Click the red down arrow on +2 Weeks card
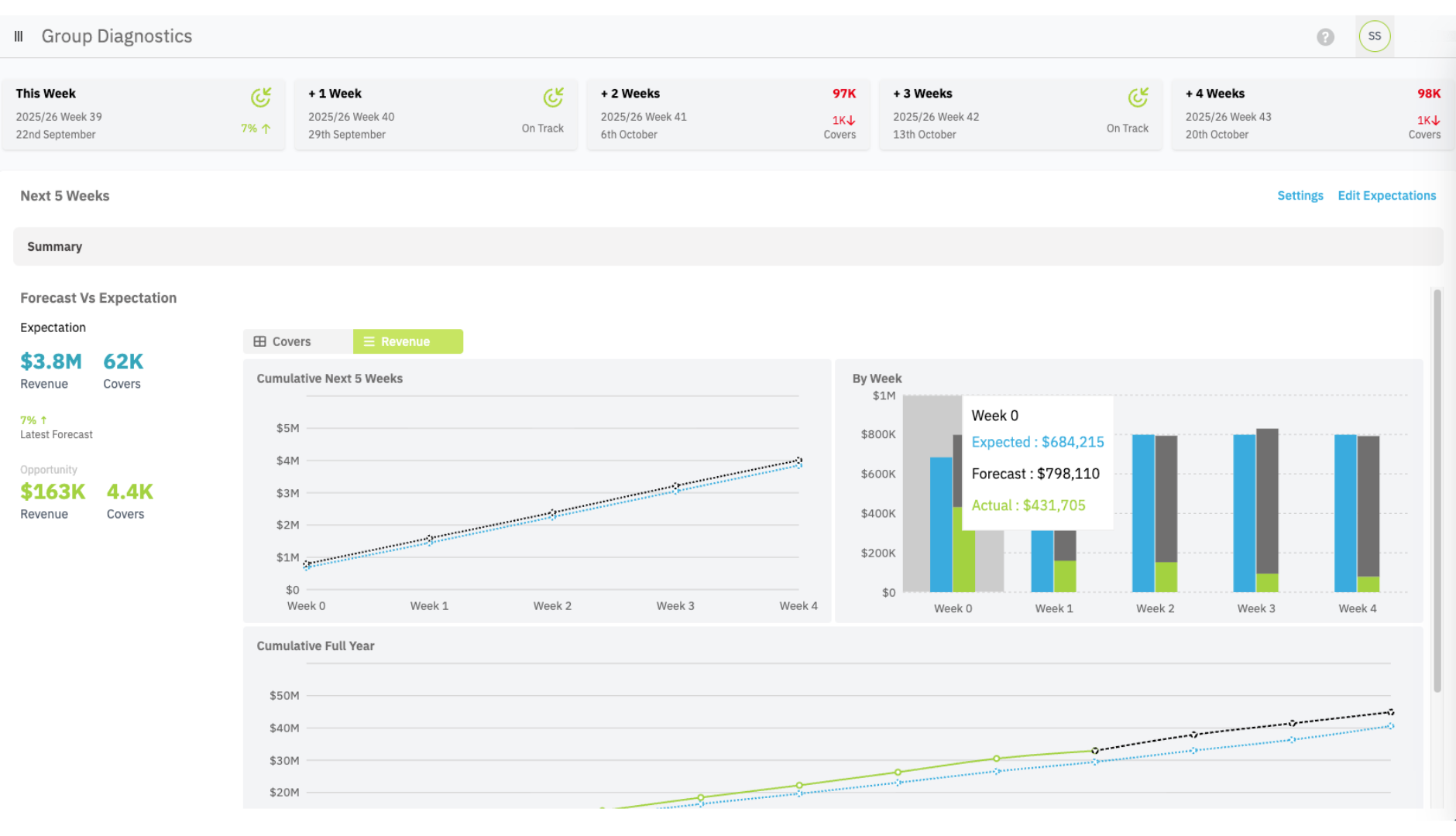The width and height of the screenshot is (1456, 836). click(850, 121)
